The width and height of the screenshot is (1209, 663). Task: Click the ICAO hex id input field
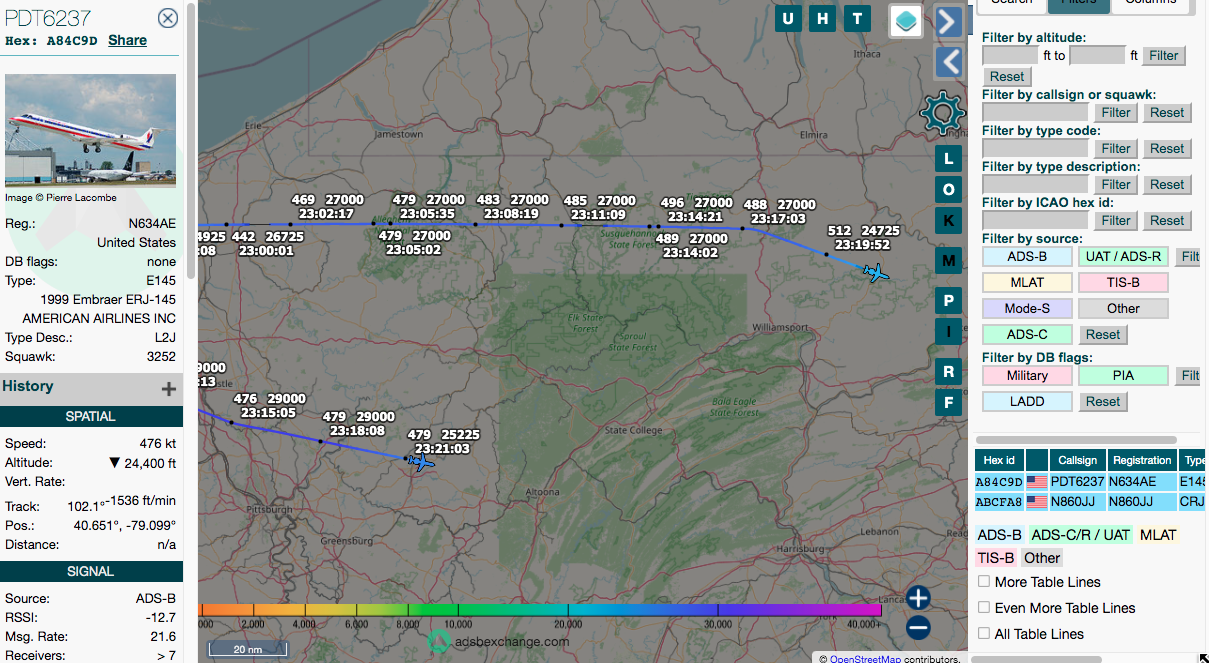click(x=1035, y=220)
